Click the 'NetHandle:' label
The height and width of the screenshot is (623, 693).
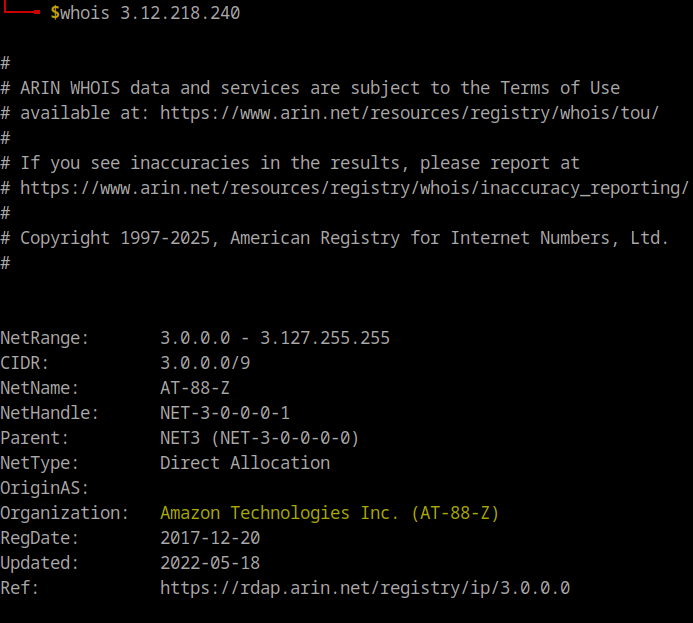point(49,413)
